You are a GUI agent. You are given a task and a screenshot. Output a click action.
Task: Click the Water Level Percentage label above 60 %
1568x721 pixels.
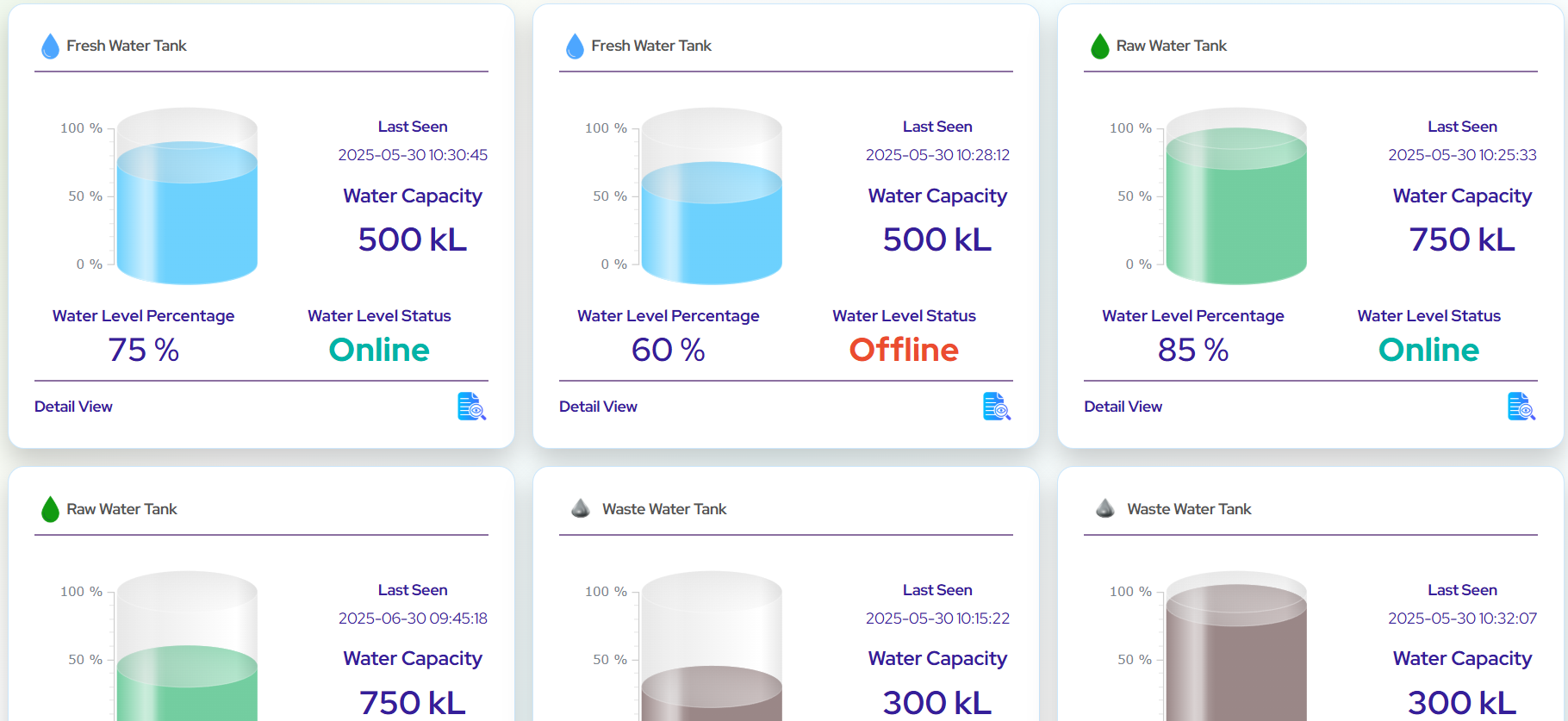coord(668,316)
